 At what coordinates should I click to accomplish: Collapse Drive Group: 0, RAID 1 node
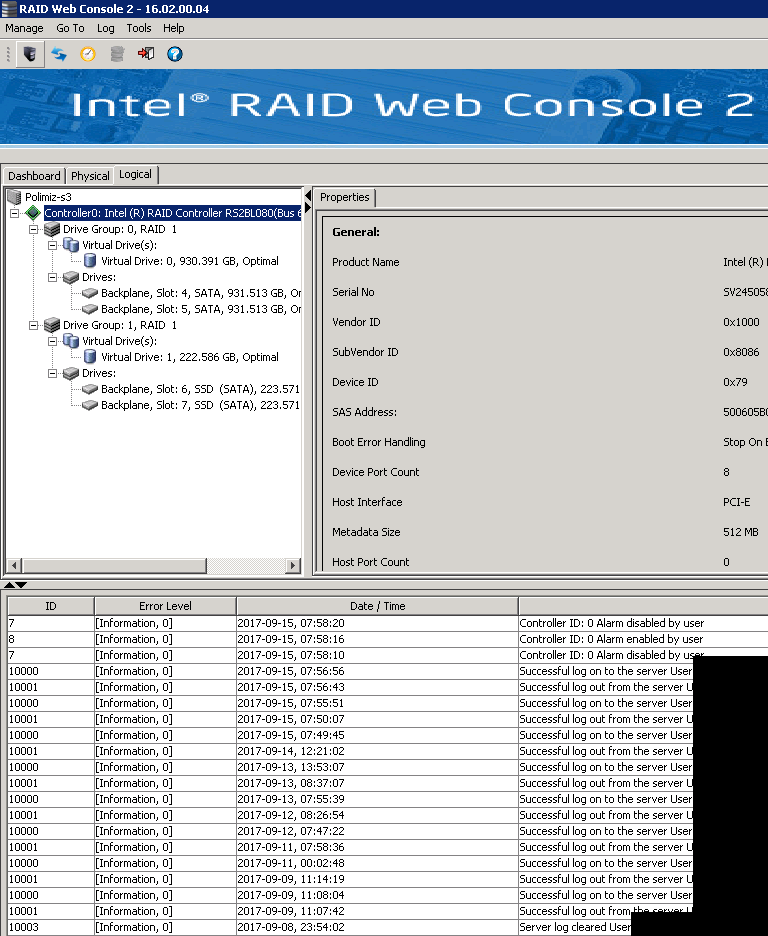pos(34,229)
